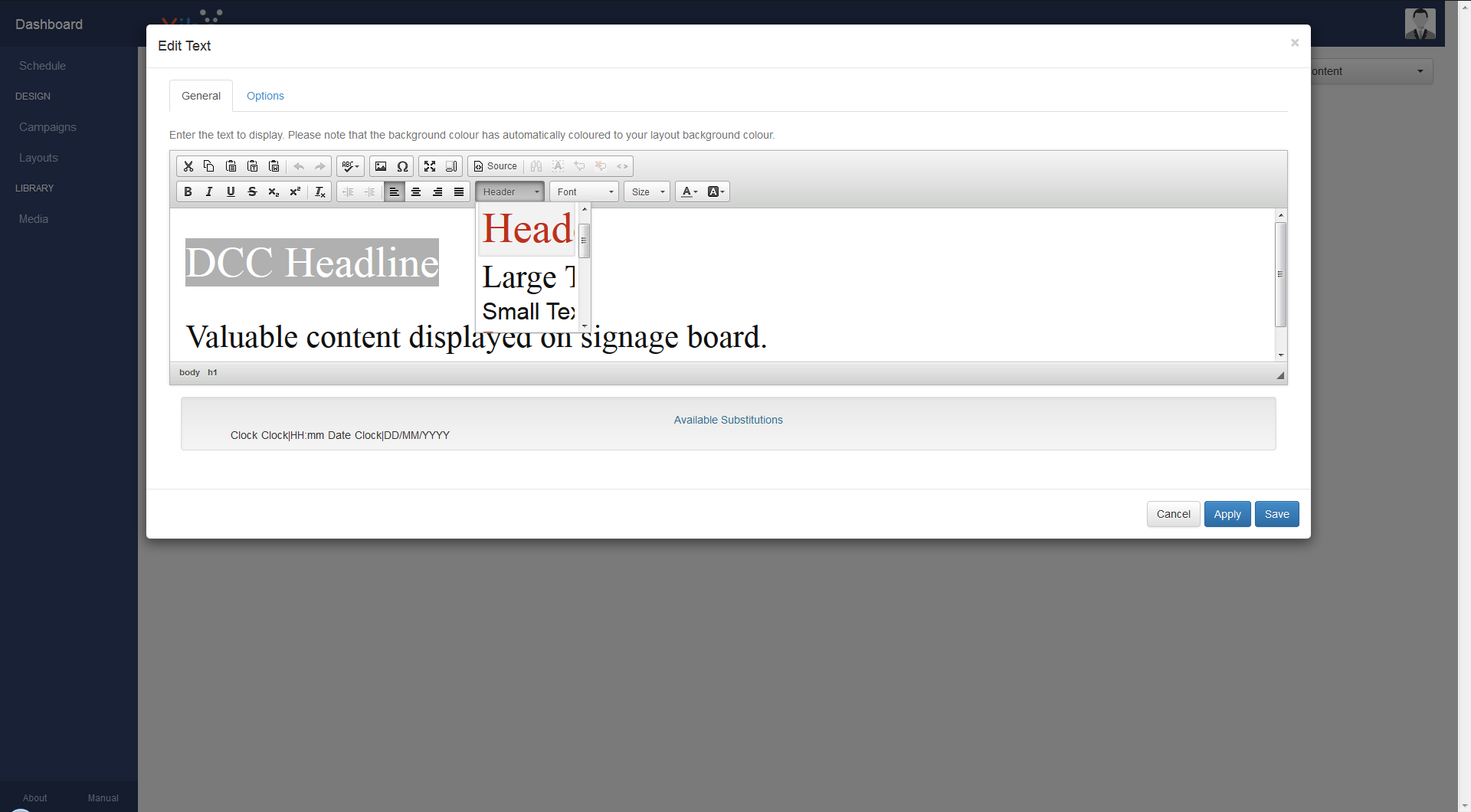Open the text colour picker

pos(689,192)
